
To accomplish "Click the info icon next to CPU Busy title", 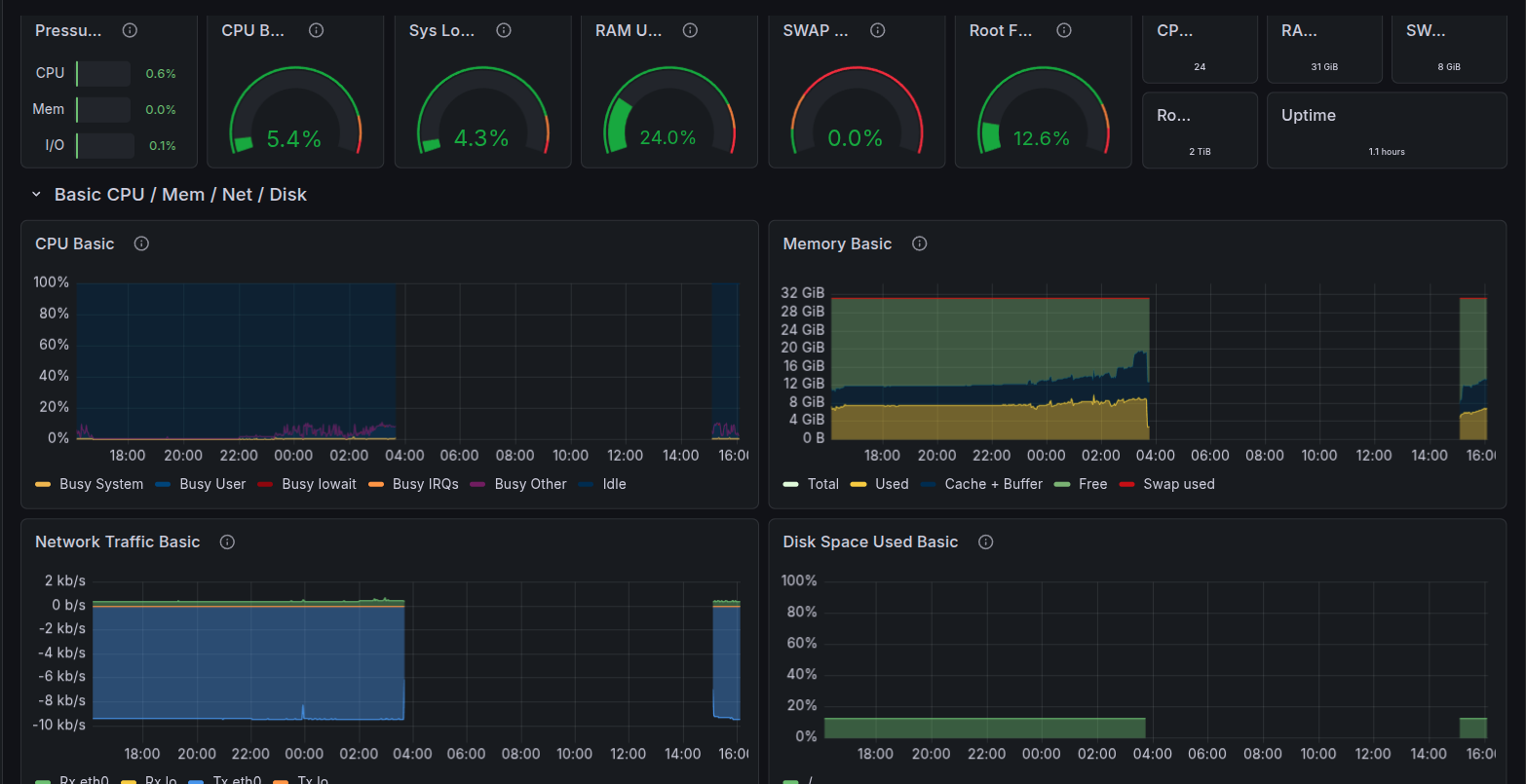I will (x=316, y=30).
